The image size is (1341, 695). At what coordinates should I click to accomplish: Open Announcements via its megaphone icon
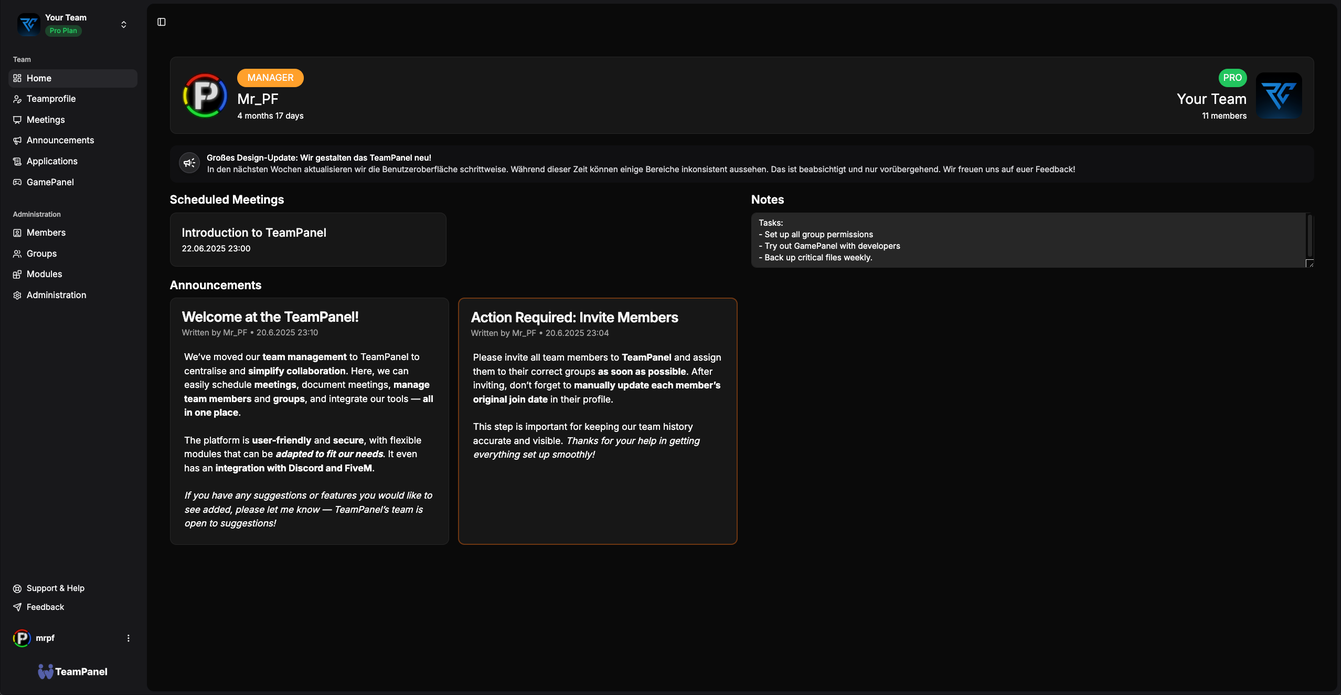click(17, 140)
